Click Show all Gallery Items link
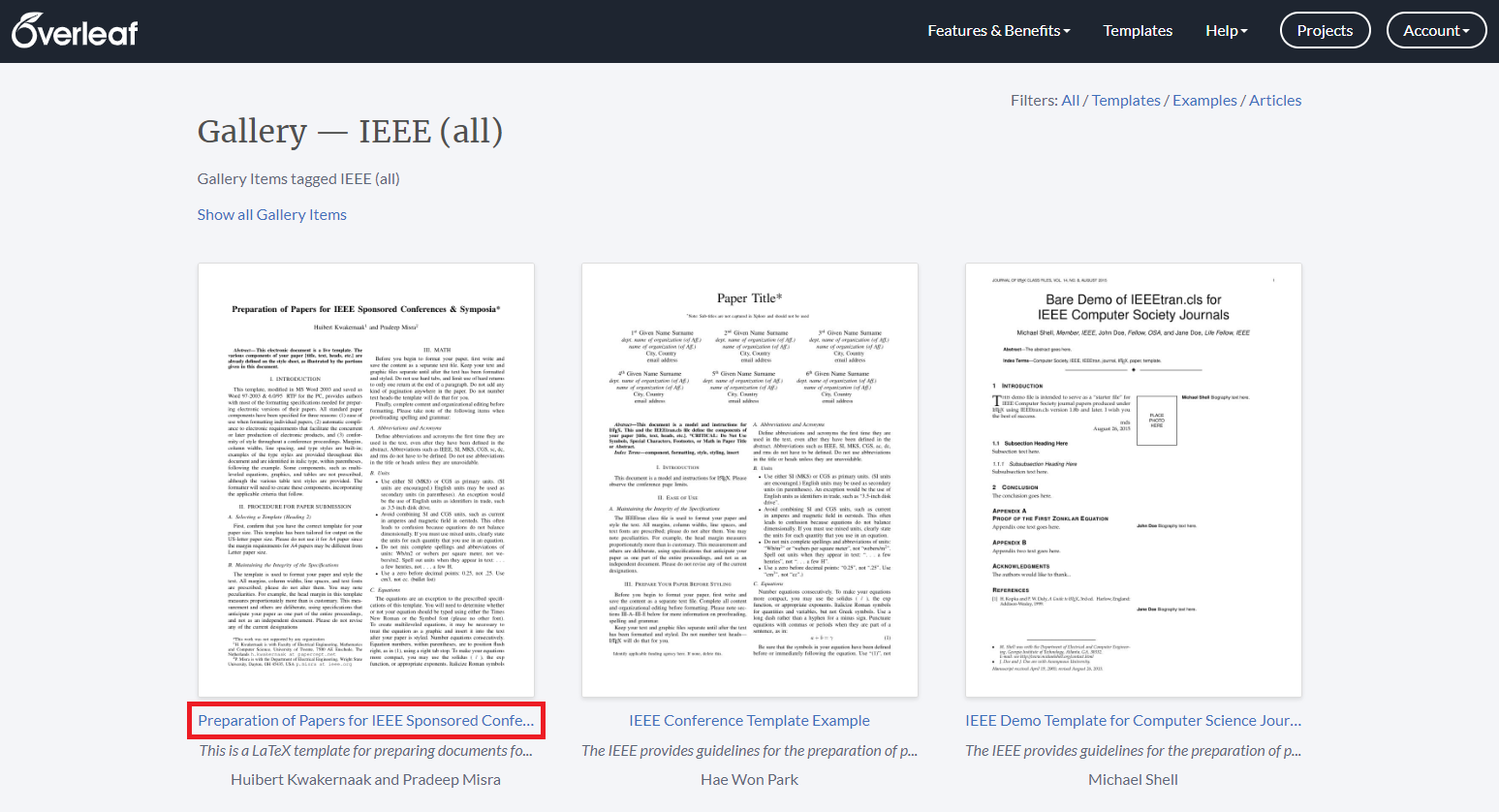Image resolution: width=1499 pixels, height=812 pixels. [271, 215]
